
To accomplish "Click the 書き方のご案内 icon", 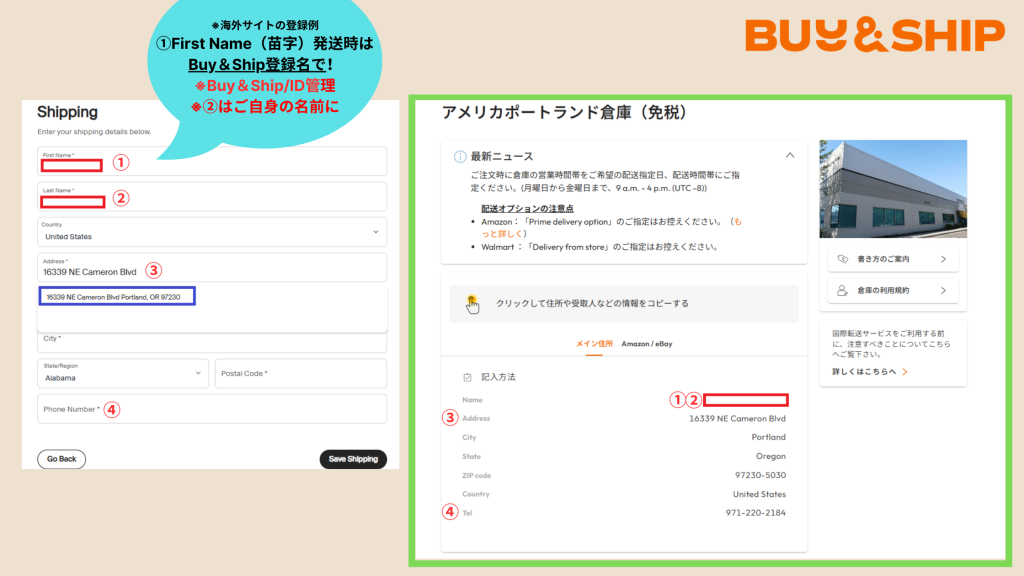I will pos(842,259).
